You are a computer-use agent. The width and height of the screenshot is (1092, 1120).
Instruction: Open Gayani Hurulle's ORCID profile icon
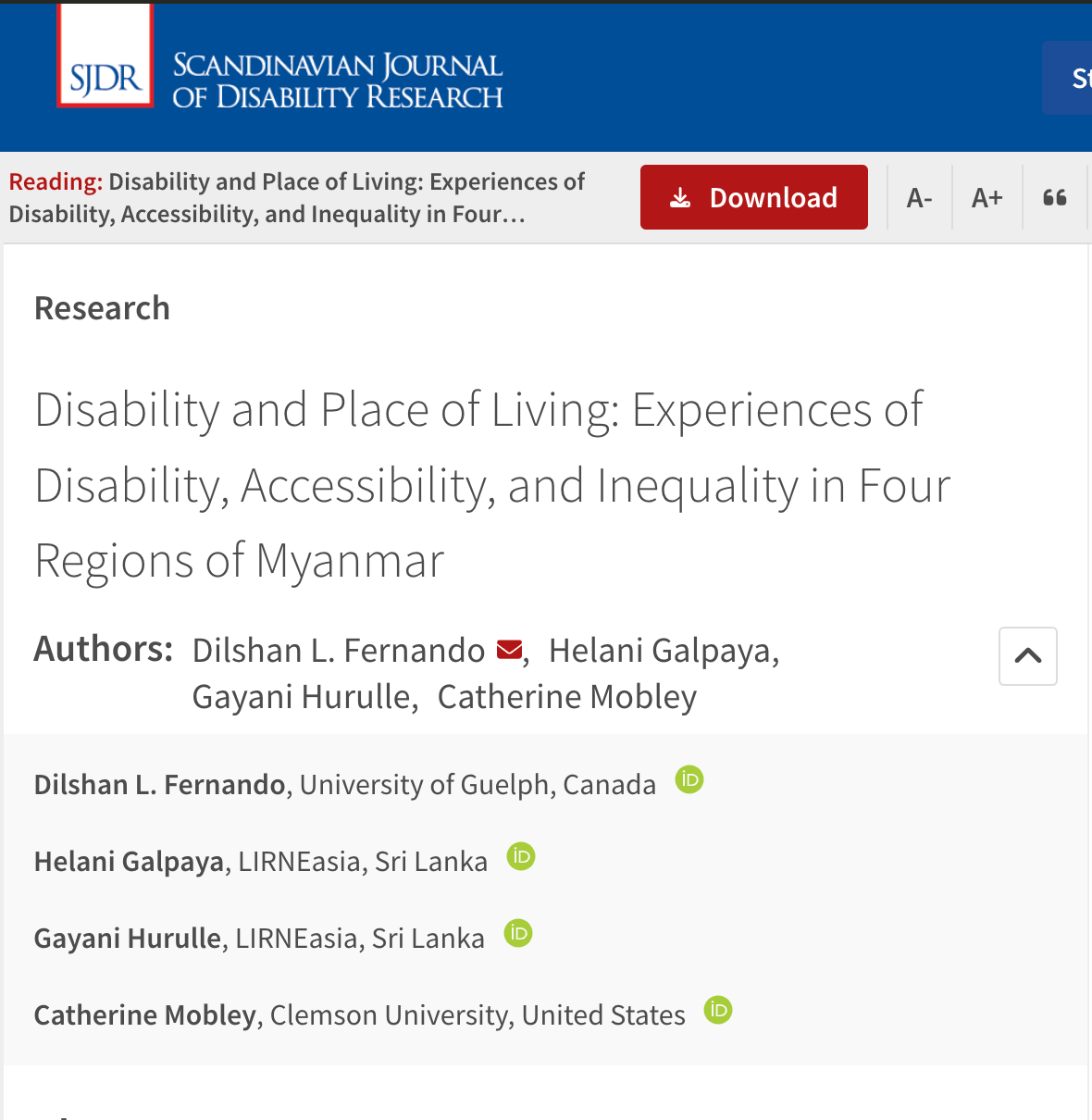pos(518,934)
